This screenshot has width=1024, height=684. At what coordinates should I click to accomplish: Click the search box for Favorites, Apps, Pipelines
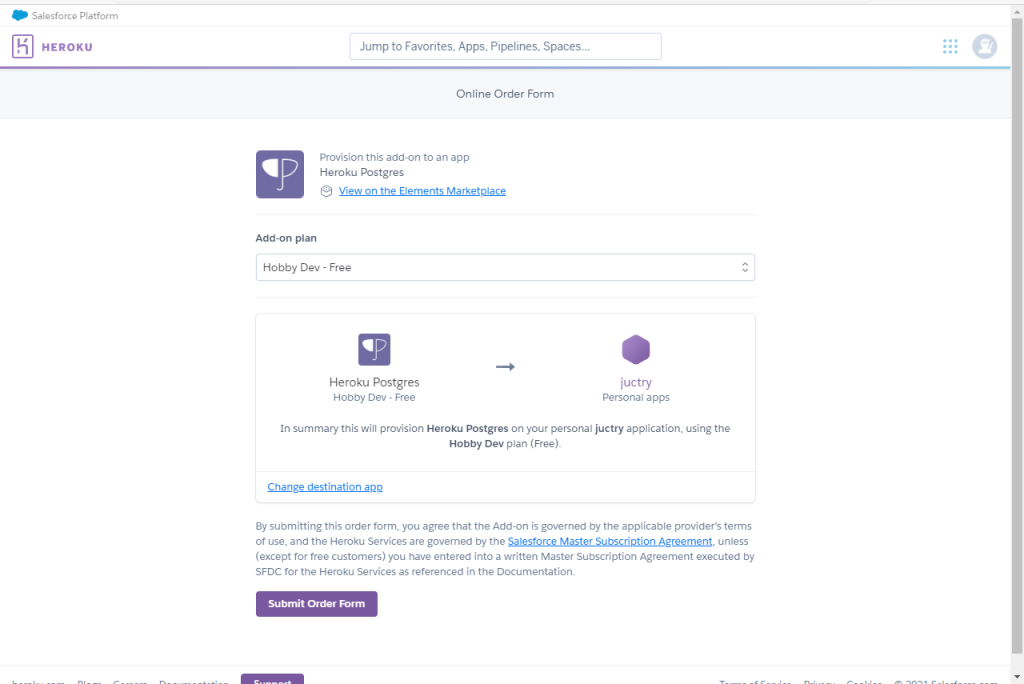[x=505, y=46]
